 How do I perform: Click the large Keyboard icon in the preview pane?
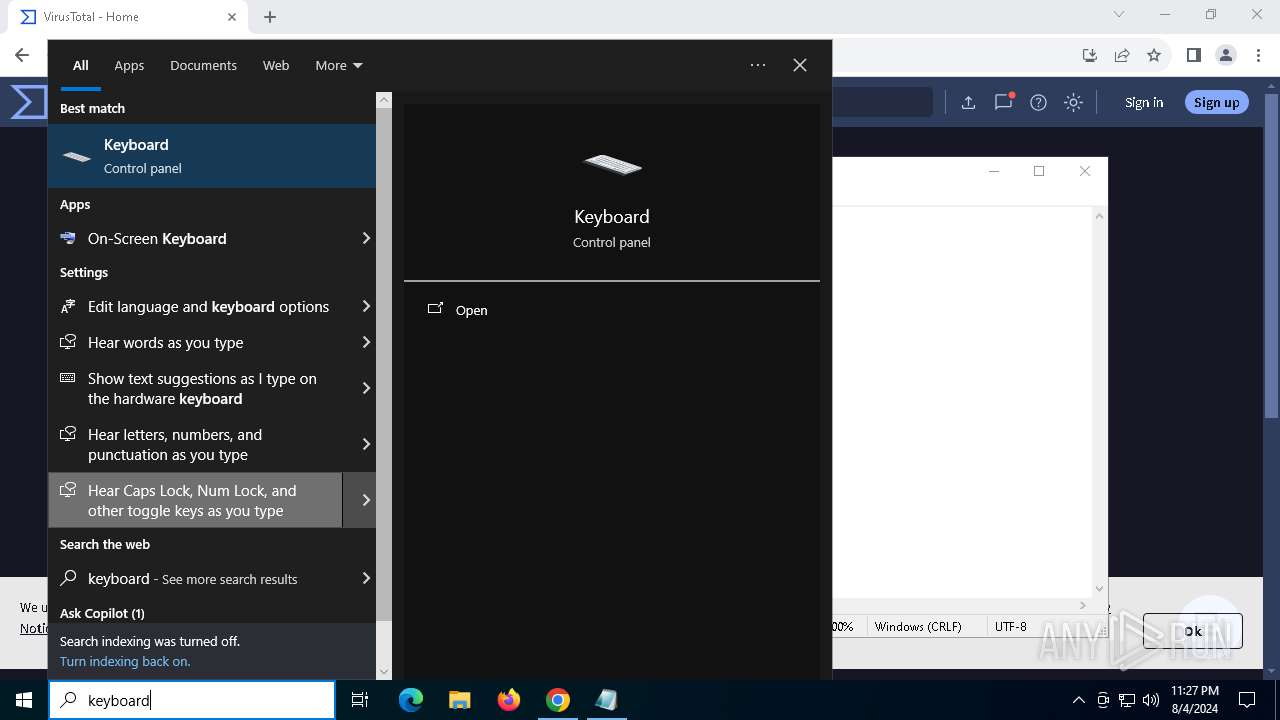click(x=612, y=164)
